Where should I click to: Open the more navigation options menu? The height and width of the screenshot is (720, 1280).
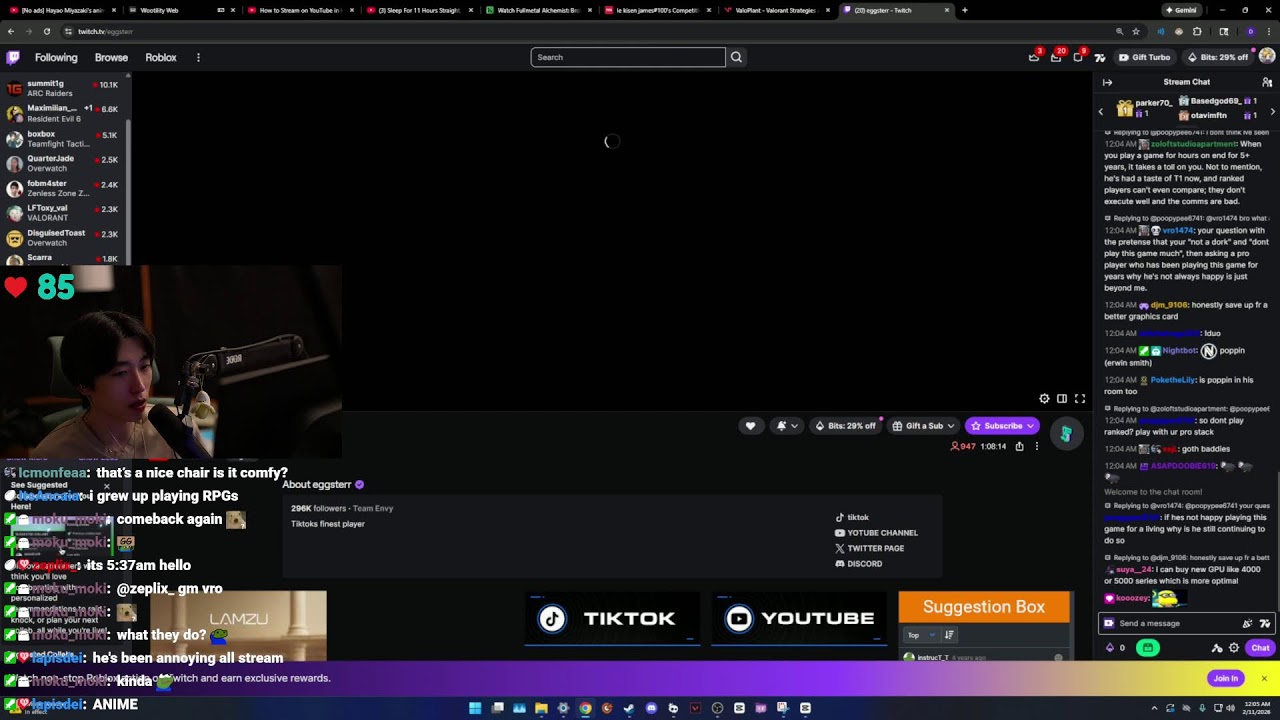coord(198,57)
